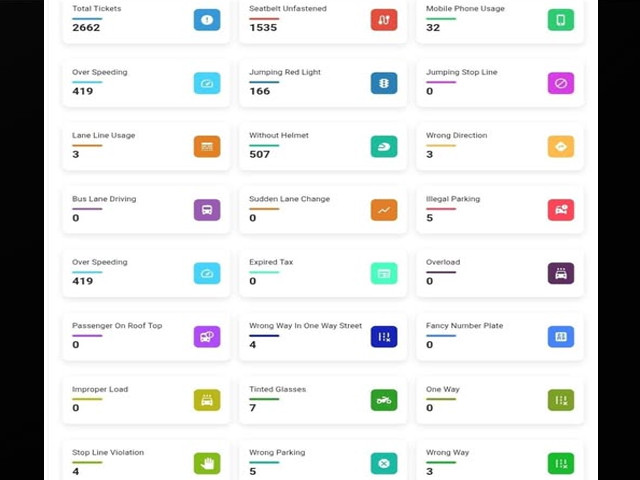
Task: Select the green Mobile Phone Usage icon
Action: coord(561,19)
